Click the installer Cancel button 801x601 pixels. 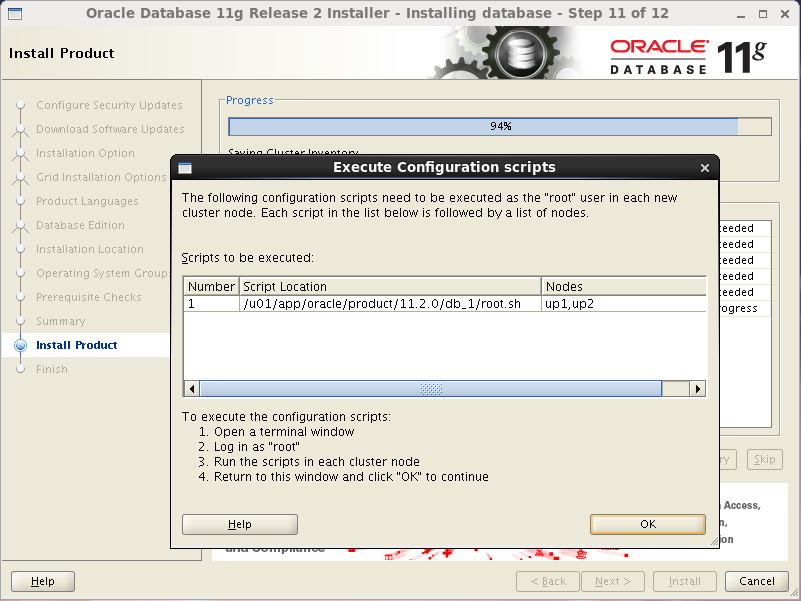[757, 581]
